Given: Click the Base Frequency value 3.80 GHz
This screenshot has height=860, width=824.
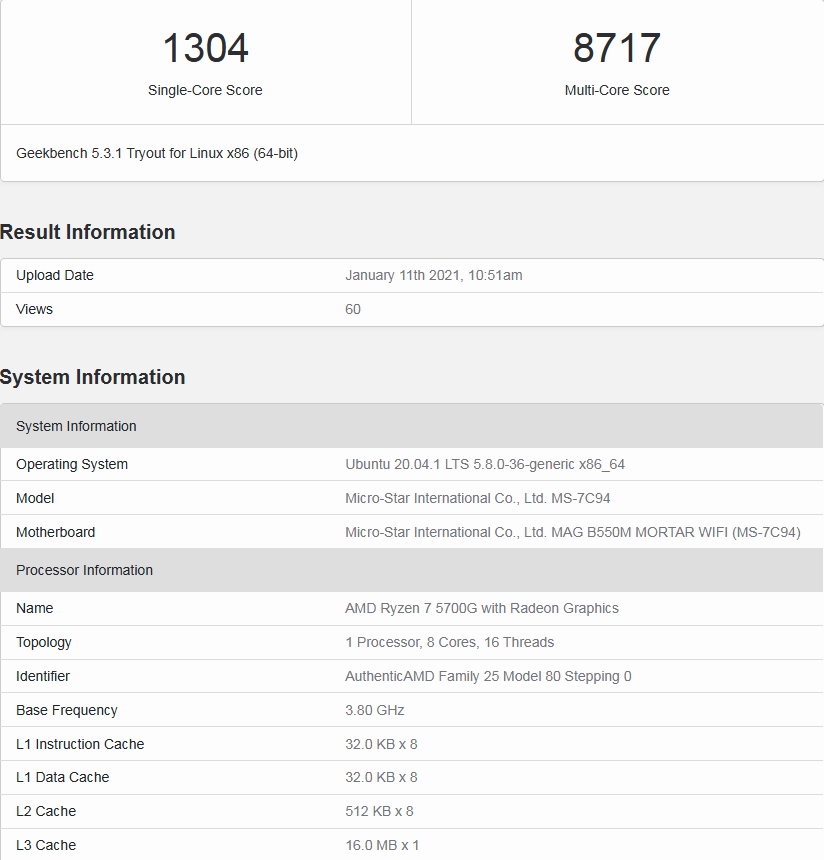Looking at the screenshot, I should click(x=375, y=710).
